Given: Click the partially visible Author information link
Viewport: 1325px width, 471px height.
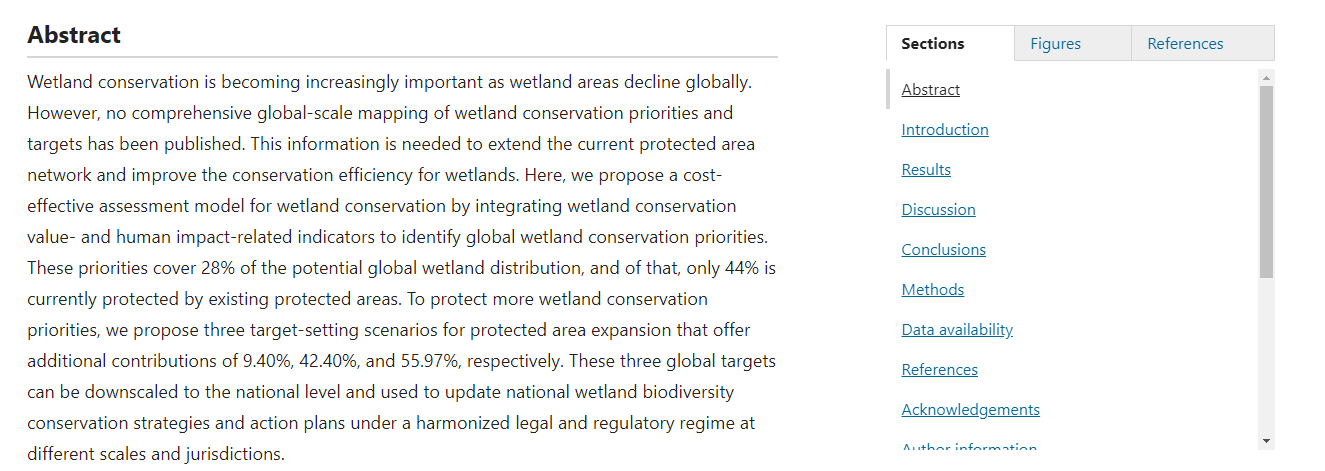Looking at the screenshot, I should tap(969, 447).
